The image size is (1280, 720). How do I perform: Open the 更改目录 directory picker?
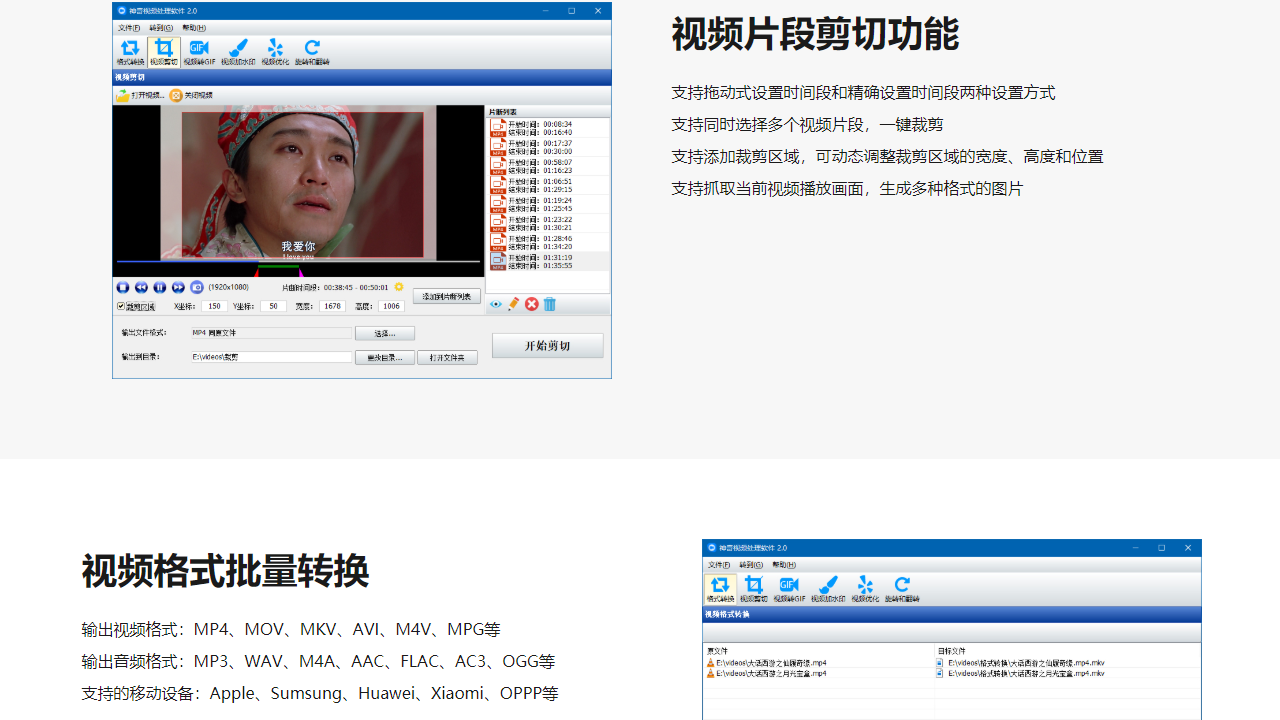pyautogui.click(x=385, y=357)
